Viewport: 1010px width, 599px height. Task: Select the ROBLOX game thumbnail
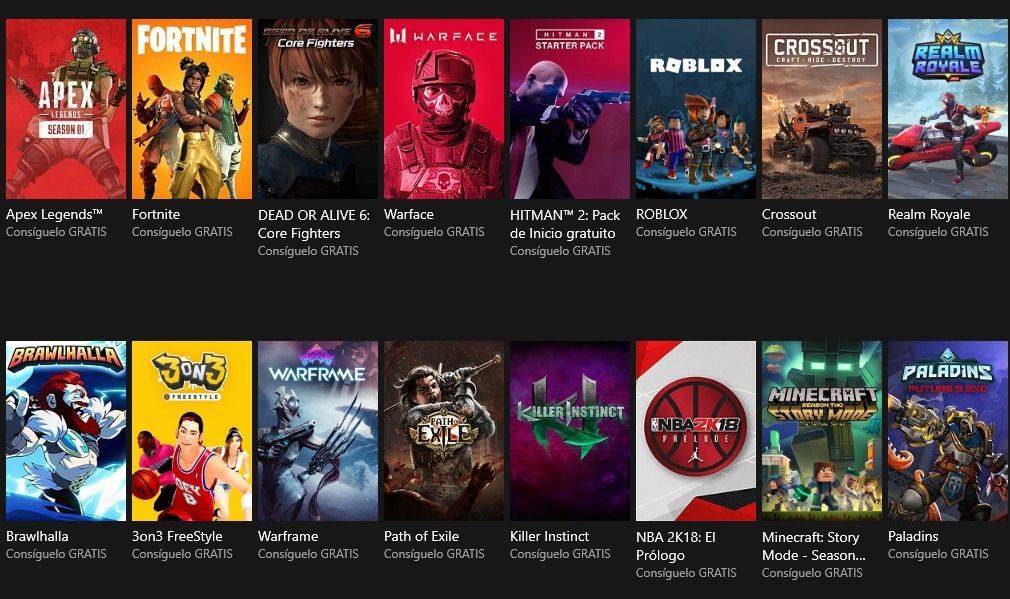click(696, 109)
